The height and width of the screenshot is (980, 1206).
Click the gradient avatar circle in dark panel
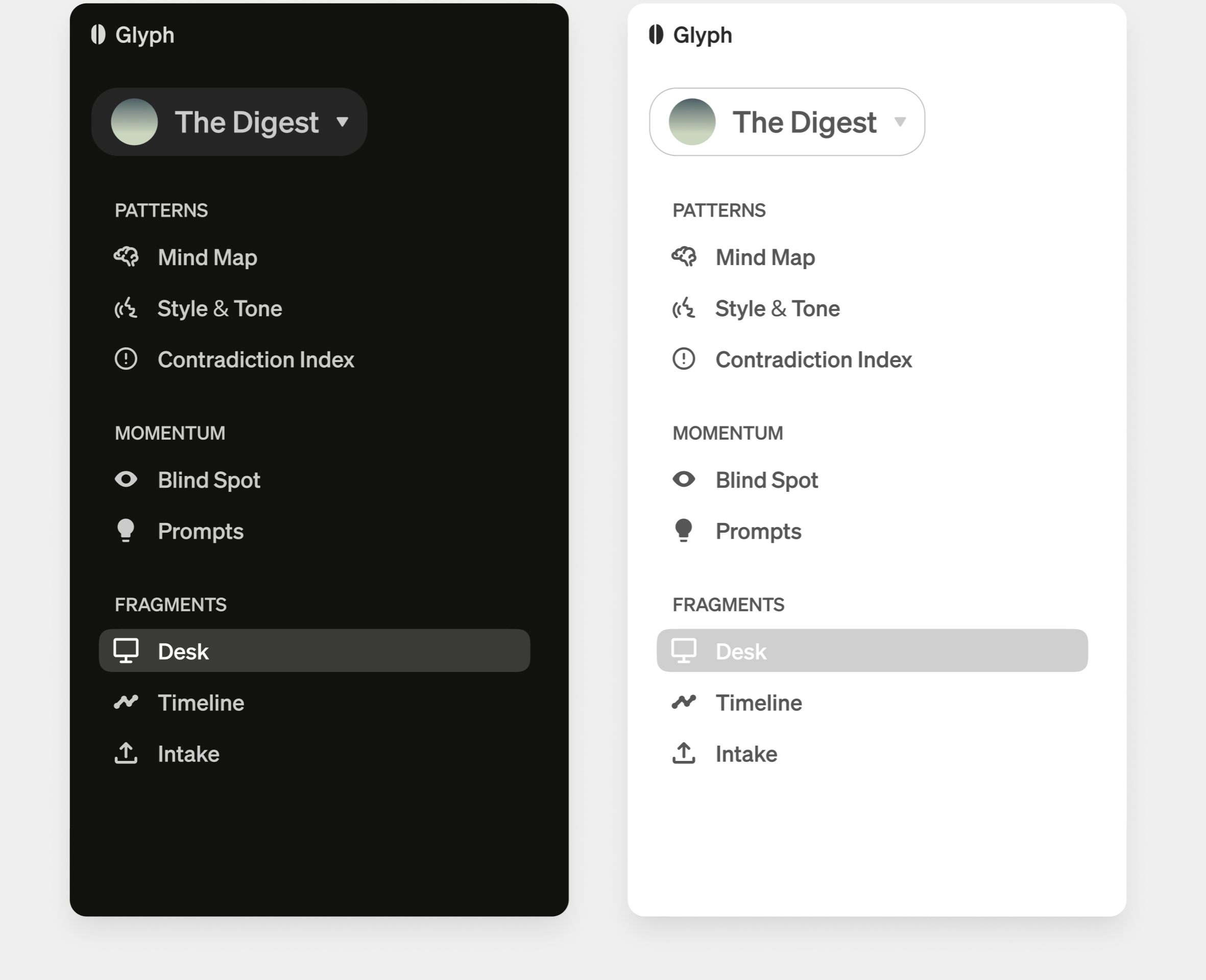(134, 122)
